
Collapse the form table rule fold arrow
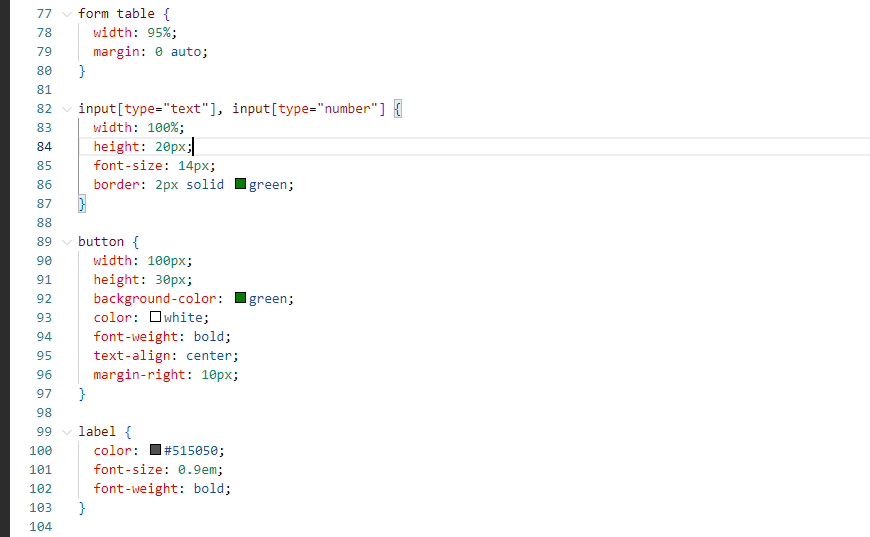tap(67, 14)
